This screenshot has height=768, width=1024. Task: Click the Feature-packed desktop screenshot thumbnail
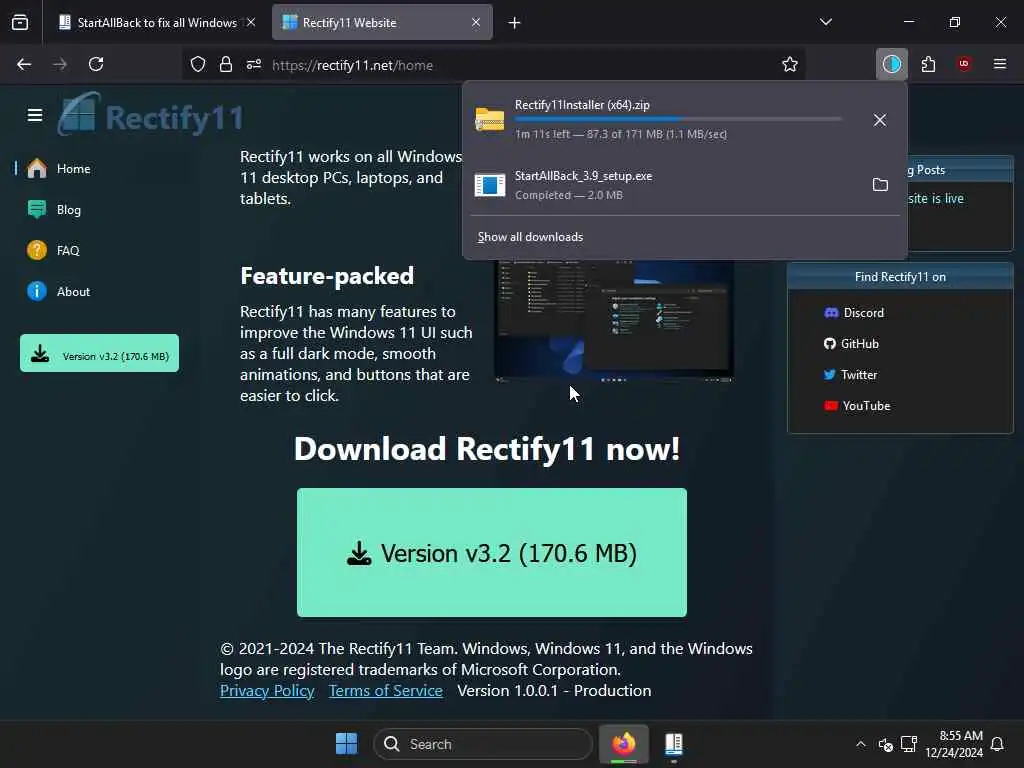[614, 321]
